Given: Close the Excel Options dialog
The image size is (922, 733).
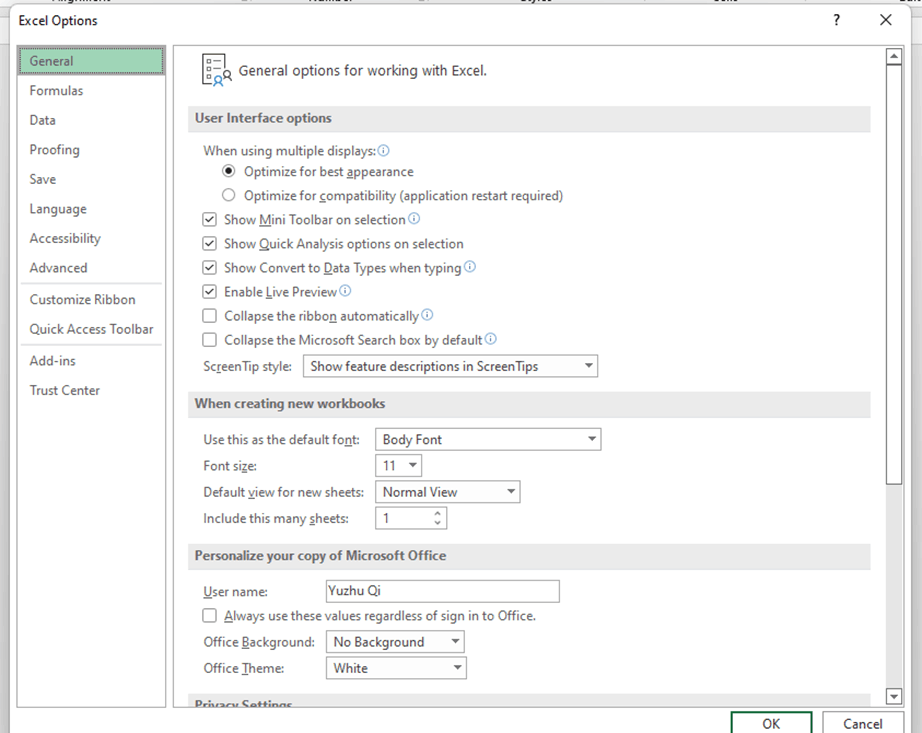Looking at the screenshot, I should point(886,20).
